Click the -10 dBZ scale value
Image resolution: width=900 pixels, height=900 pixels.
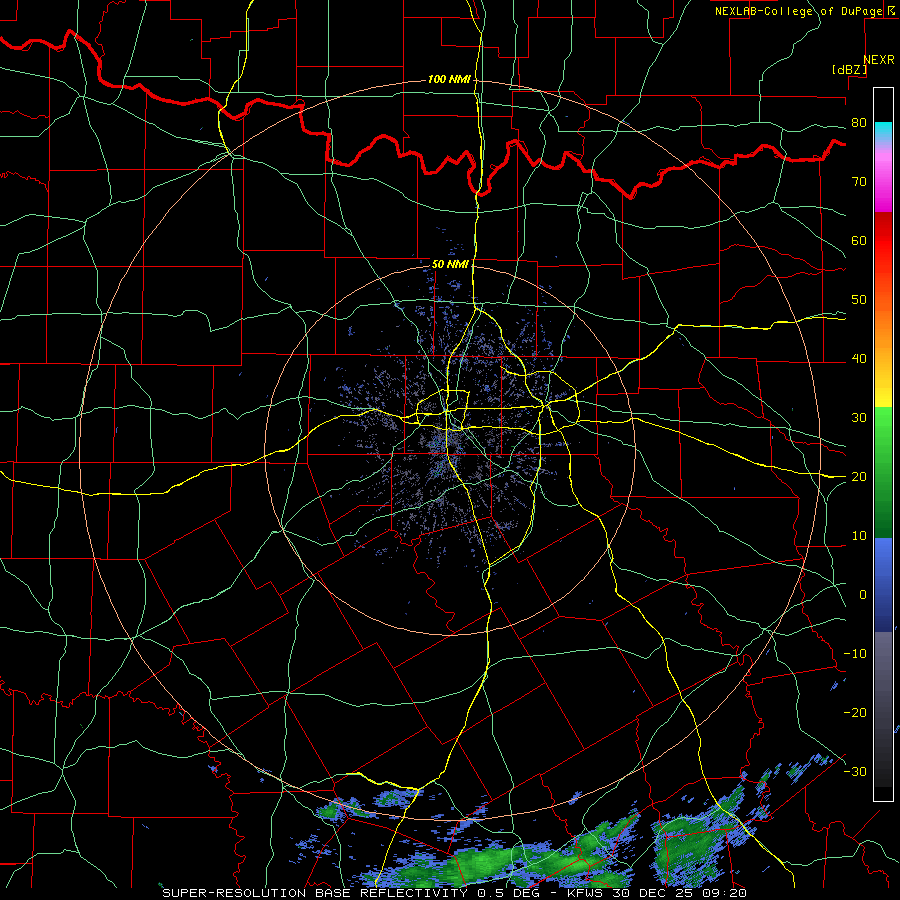[855, 654]
